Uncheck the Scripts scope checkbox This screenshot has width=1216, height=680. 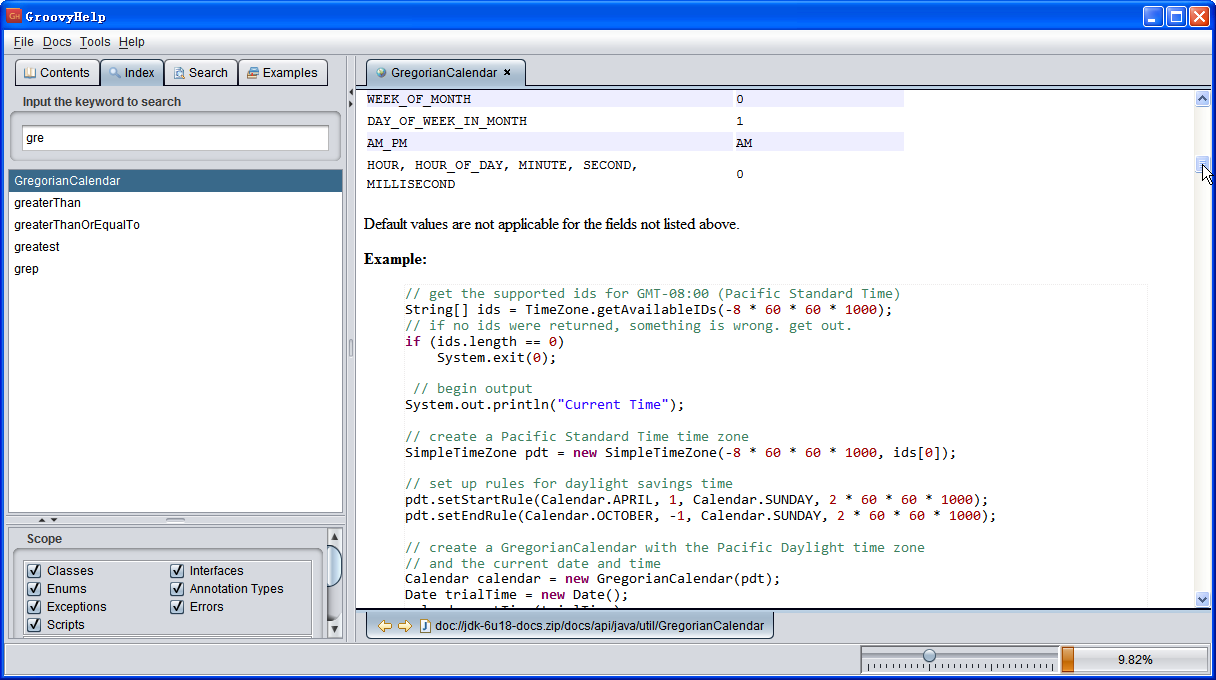click(x=34, y=625)
